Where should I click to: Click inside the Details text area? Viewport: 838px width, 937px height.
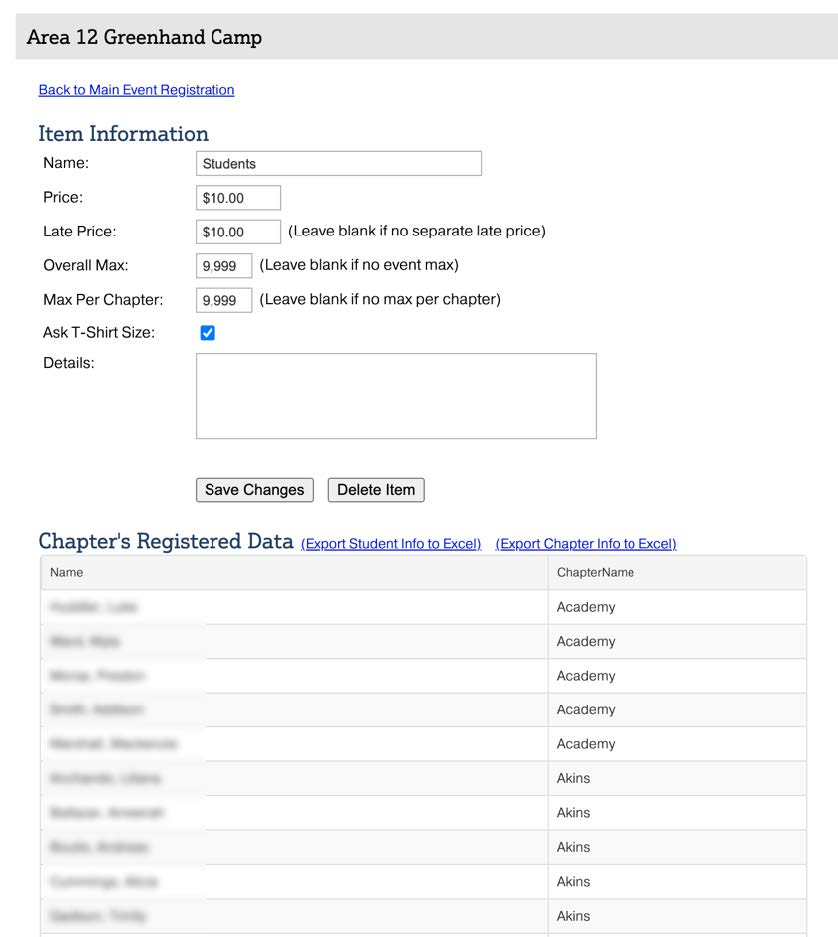[396, 396]
